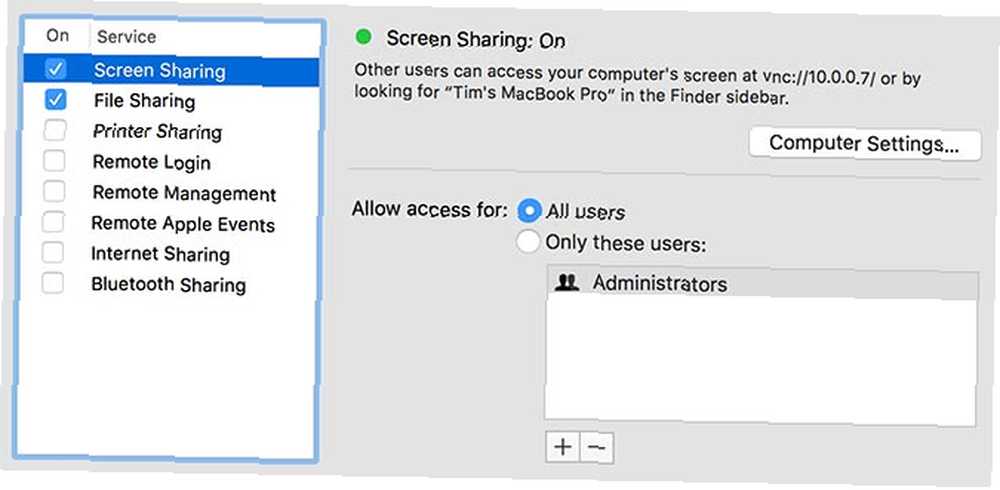The height and width of the screenshot is (490, 1000).
Task: Turn on the Remote Management checkbox
Action: [x=54, y=191]
